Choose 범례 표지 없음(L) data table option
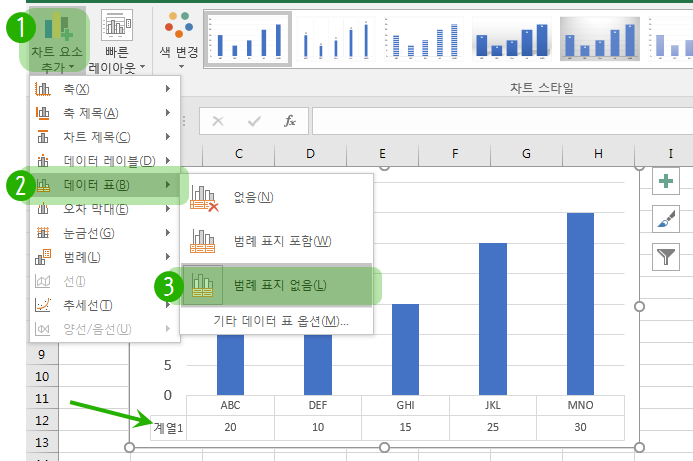This screenshot has height=461, width=693. (x=277, y=286)
